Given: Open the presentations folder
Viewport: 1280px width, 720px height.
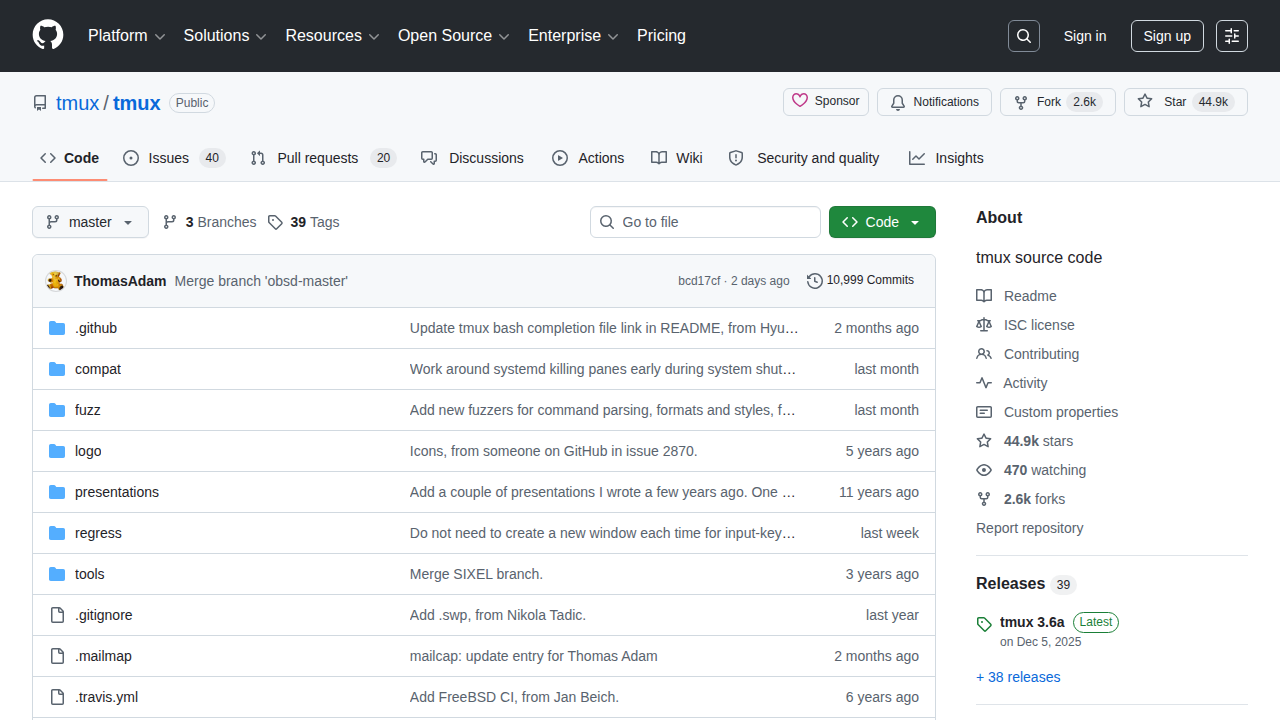Looking at the screenshot, I should [x=117, y=492].
